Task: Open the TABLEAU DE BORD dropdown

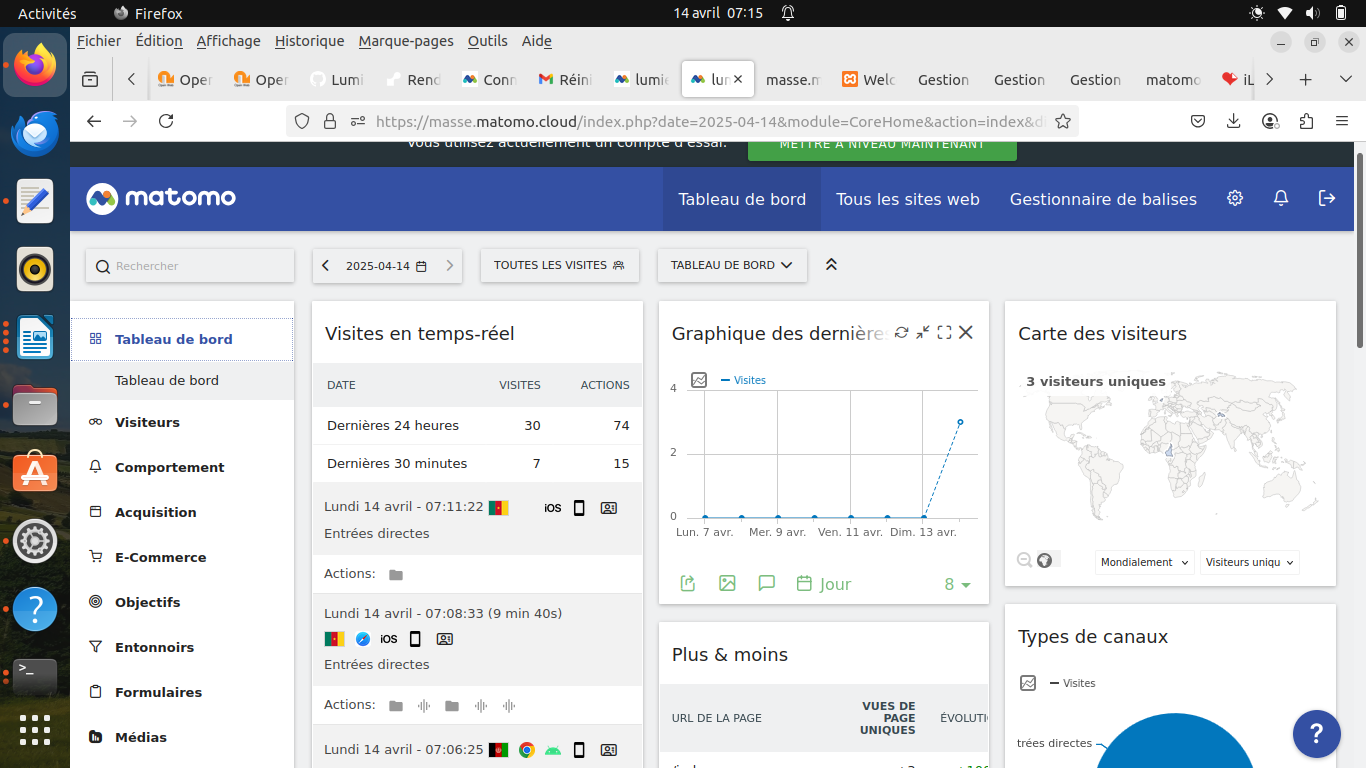Action: [731, 265]
